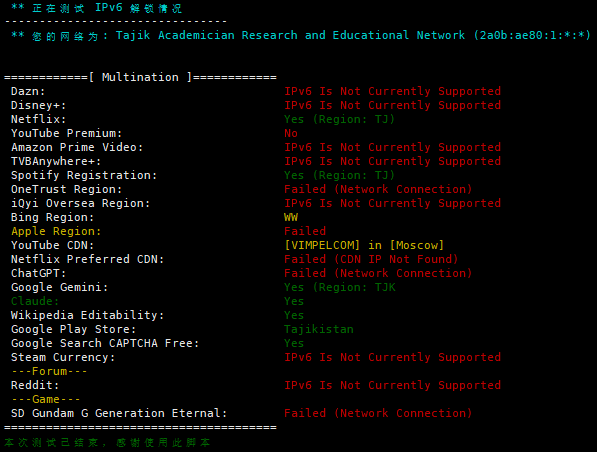Click the 'Google Gemini:' label
This screenshot has height=452, width=597.
(x=59, y=287)
